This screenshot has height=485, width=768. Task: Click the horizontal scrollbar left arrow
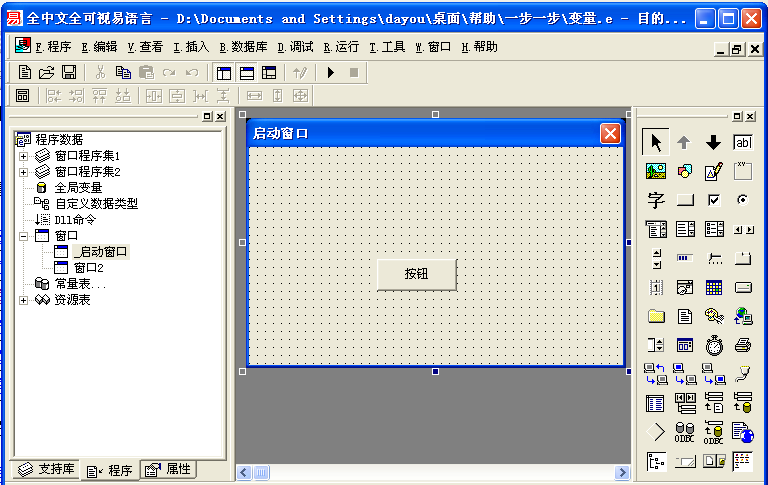coord(244,473)
